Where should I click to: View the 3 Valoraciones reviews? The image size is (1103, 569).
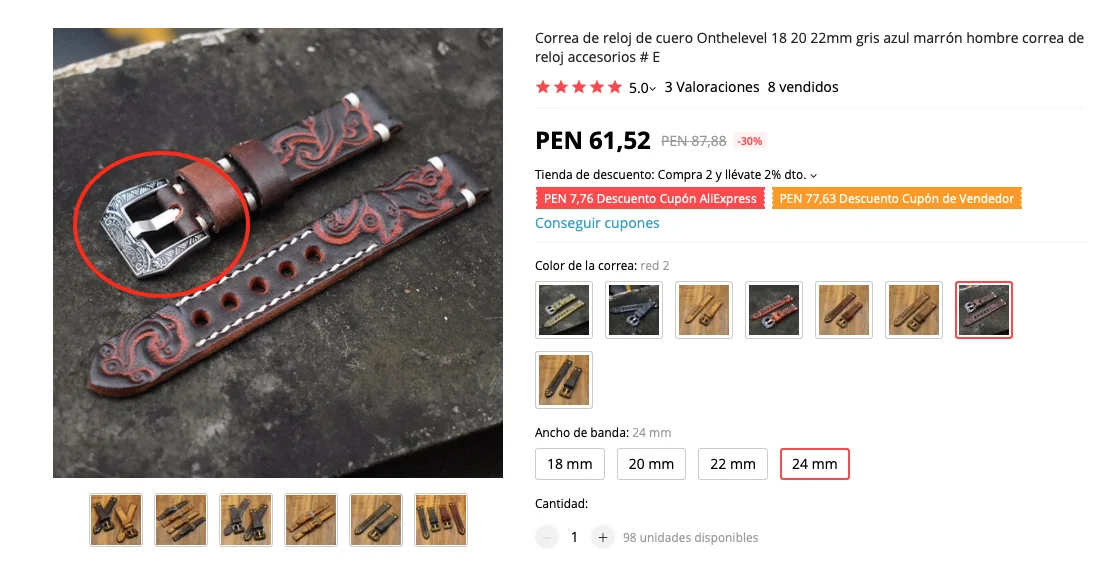(x=712, y=87)
